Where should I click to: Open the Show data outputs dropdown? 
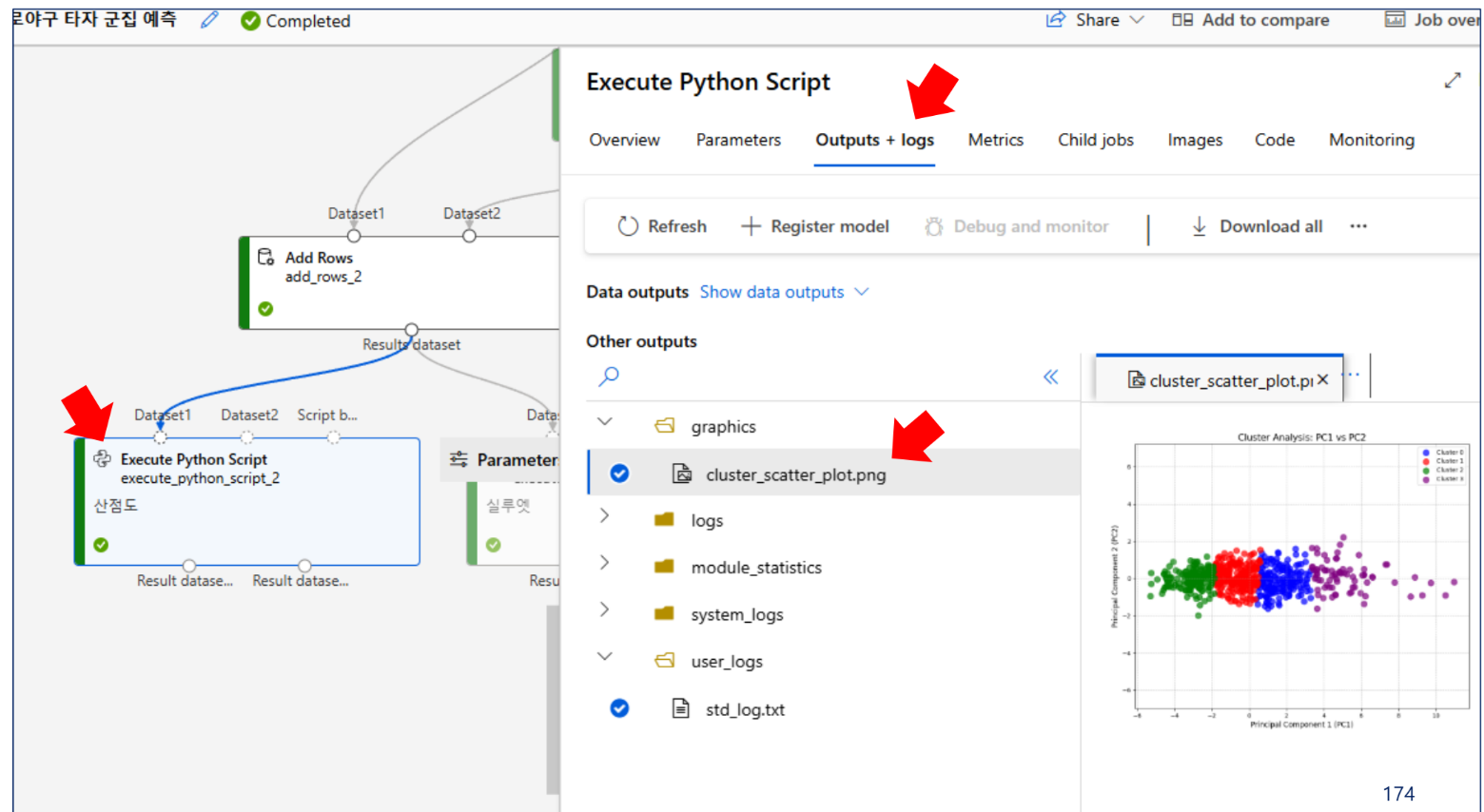click(784, 292)
